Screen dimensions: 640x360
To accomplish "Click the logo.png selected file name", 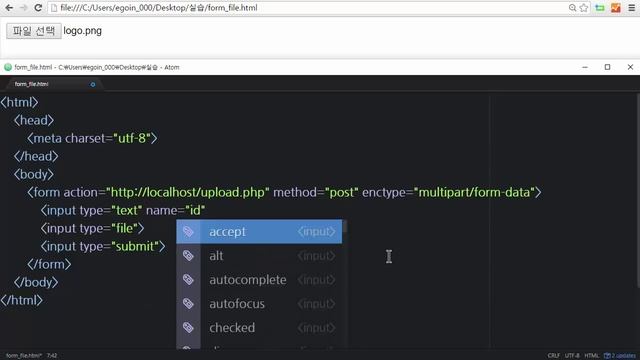I will pyautogui.click(x=82, y=31).
